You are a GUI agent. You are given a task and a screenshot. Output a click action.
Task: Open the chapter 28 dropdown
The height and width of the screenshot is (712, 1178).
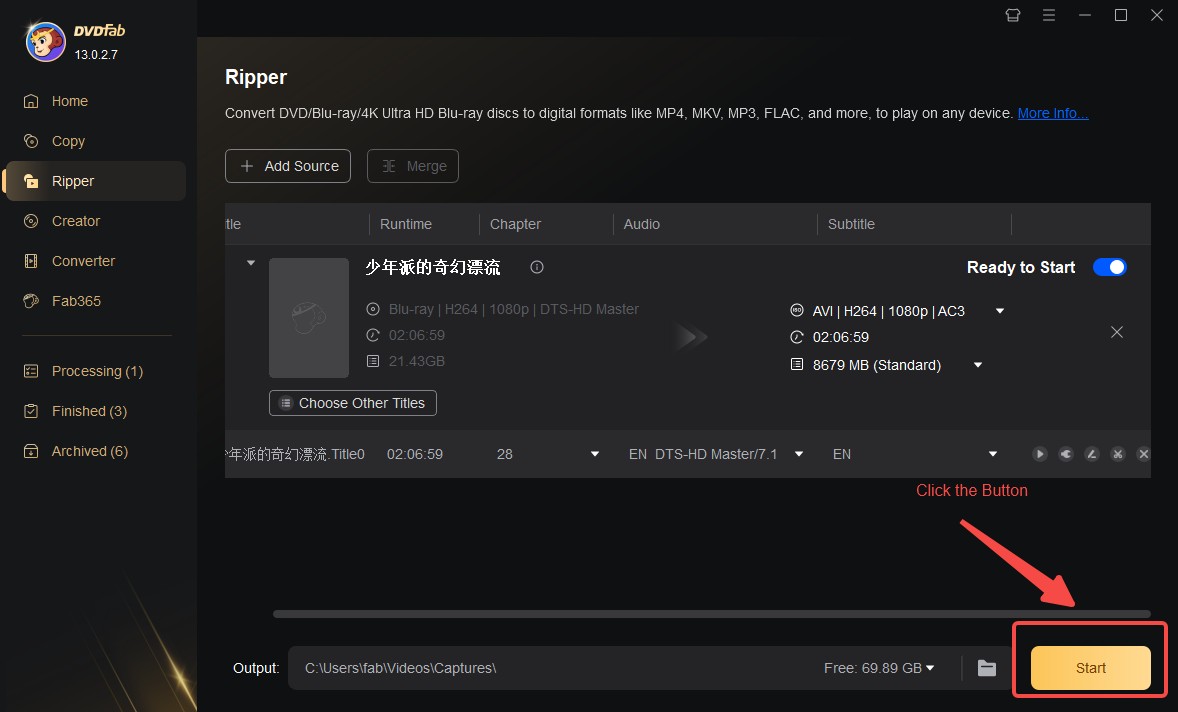pyautogui.click(x=595, y=454)
